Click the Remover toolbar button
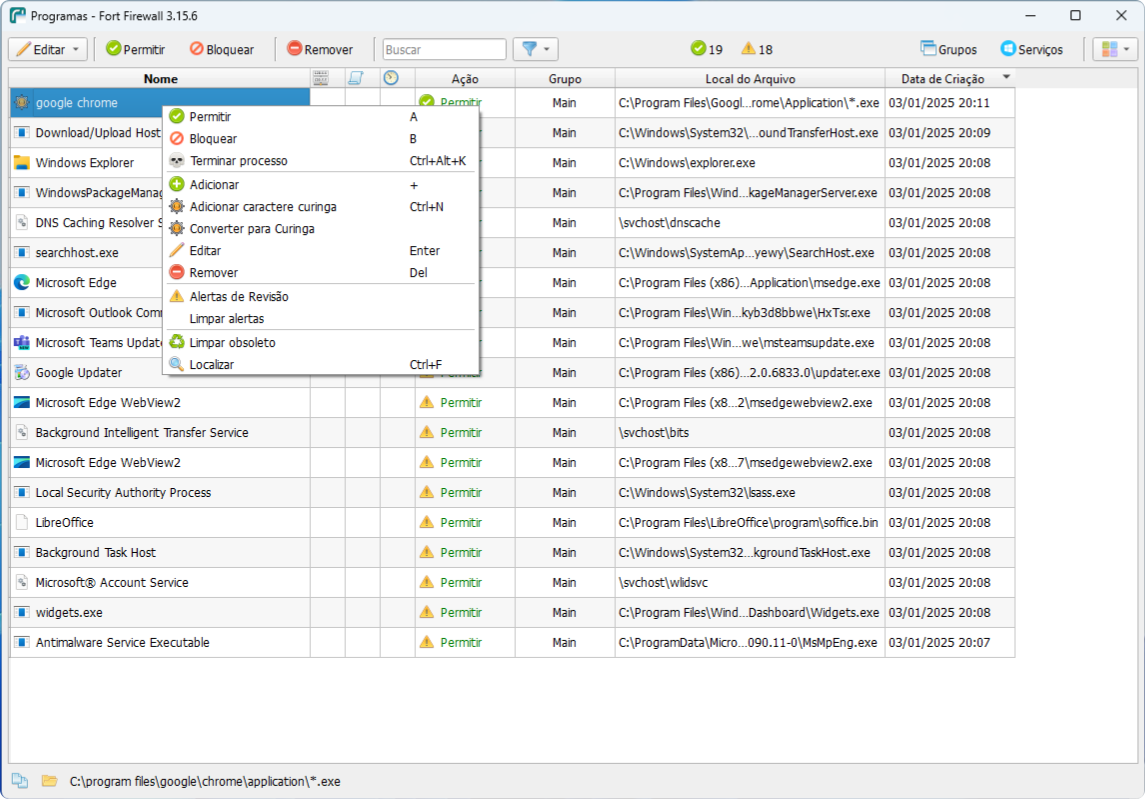Screen dimensions: 1145x799 point(321,50)
